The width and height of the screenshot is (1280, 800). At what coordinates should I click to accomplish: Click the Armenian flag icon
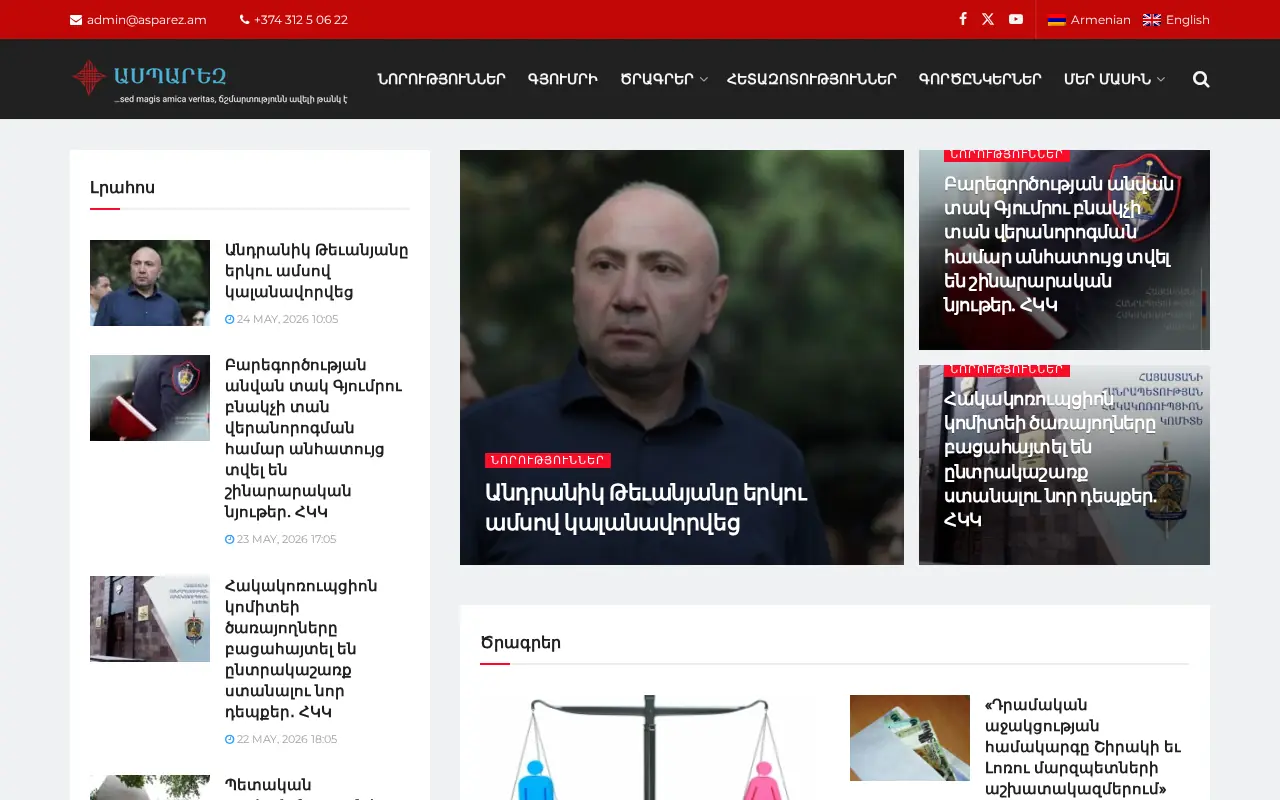[x=1057, y=20]
